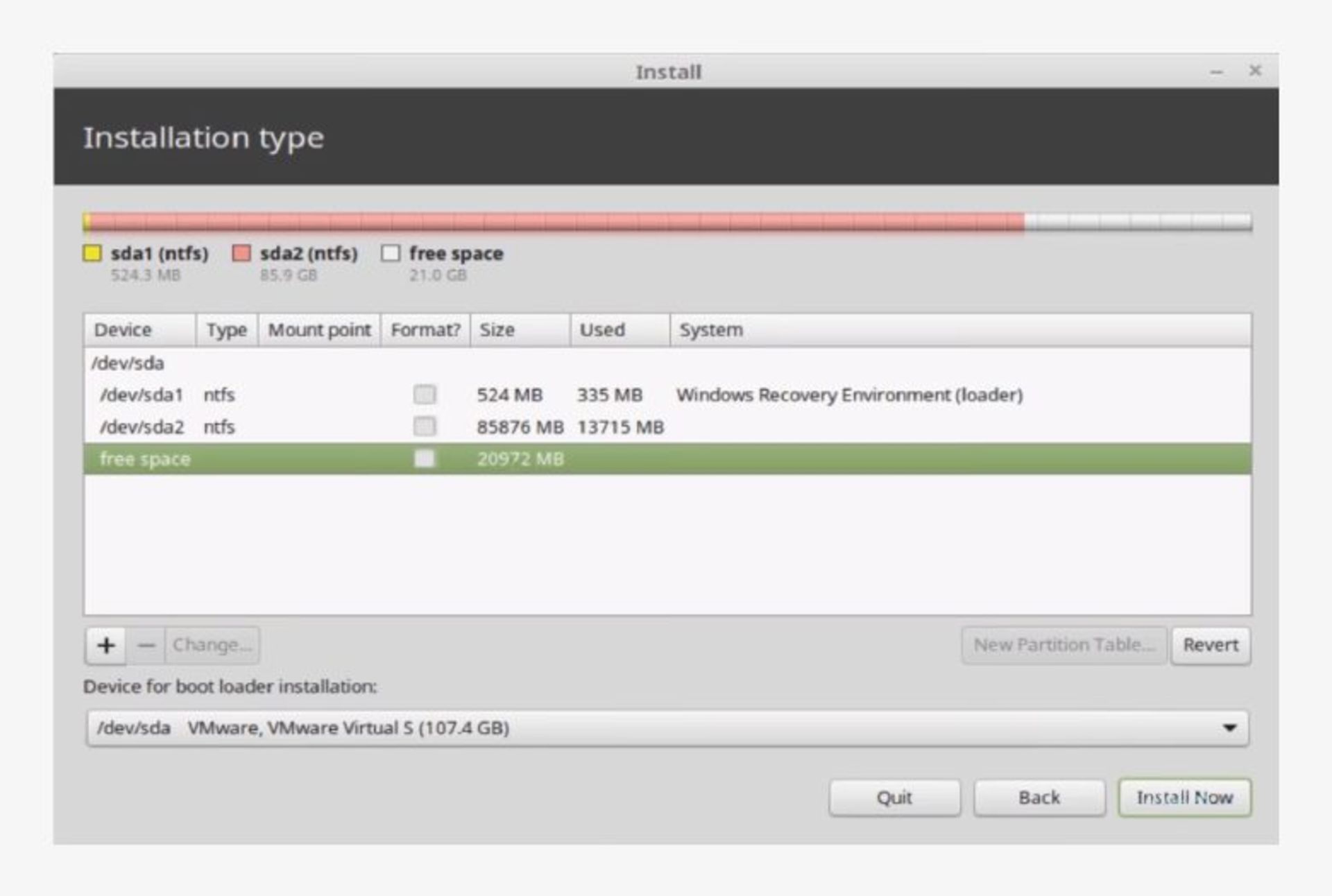Click the 20972 MB free space size
Screen dimensions: 1332x896
click(520, 459)
